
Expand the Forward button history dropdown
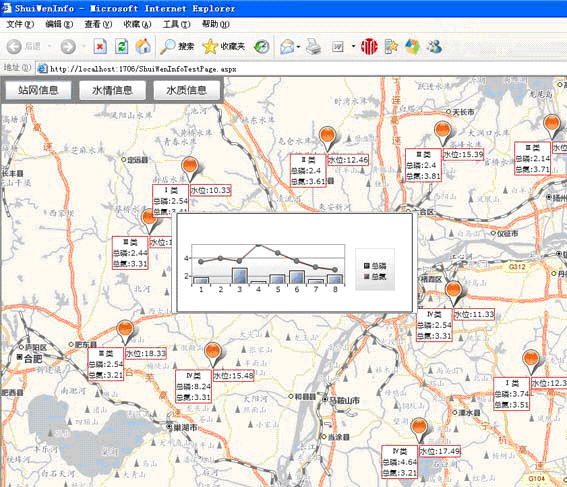coord(84,46)
